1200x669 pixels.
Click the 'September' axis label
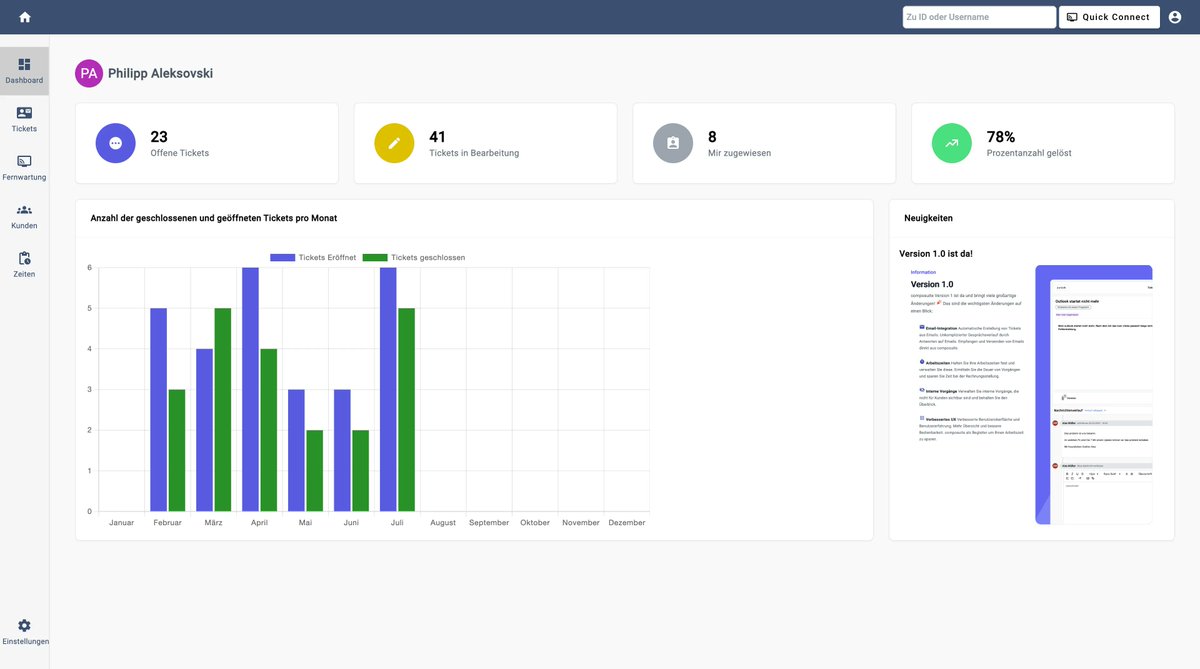point(489,523)
